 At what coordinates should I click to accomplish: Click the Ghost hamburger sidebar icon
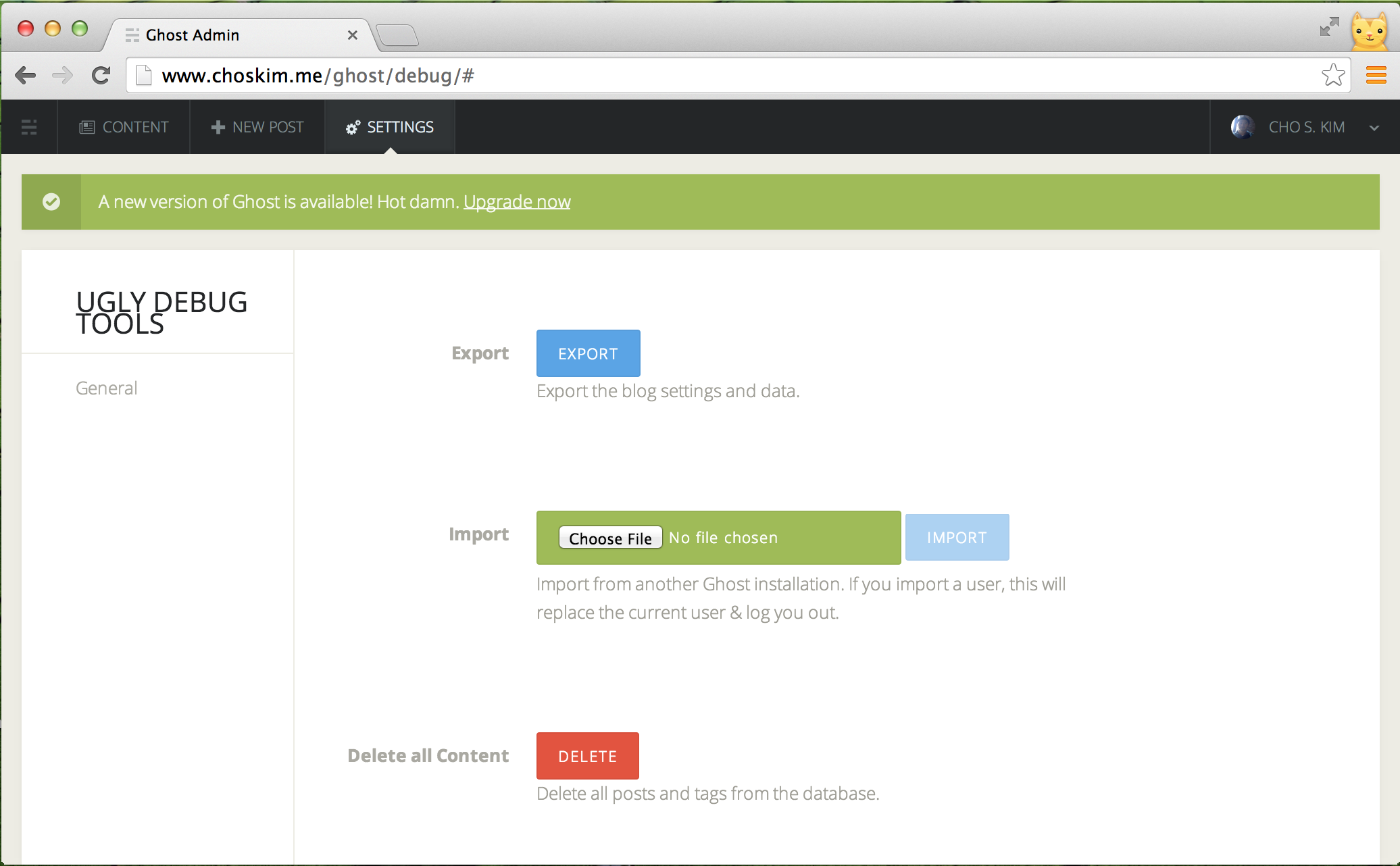pyautogui.click(x=29, y=127)
